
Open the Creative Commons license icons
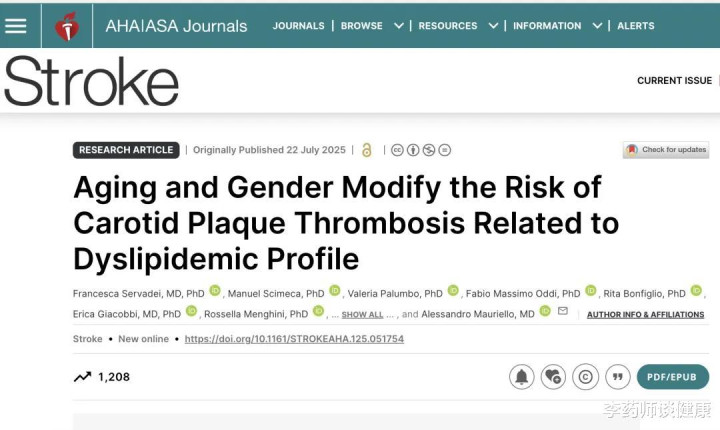tap(420, 150)
